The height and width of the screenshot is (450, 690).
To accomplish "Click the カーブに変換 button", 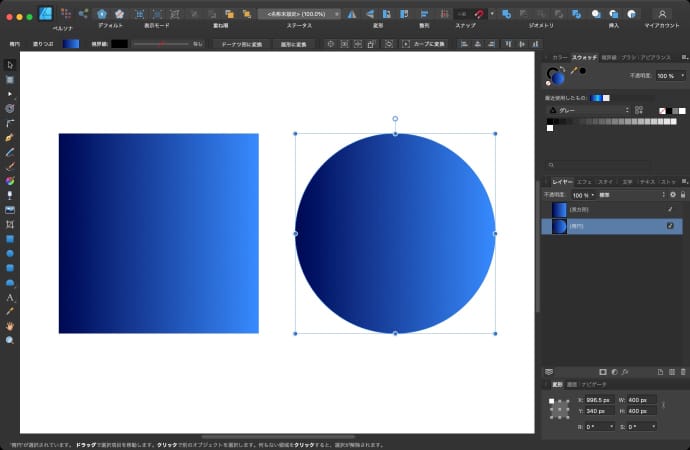I will [426, 44].
